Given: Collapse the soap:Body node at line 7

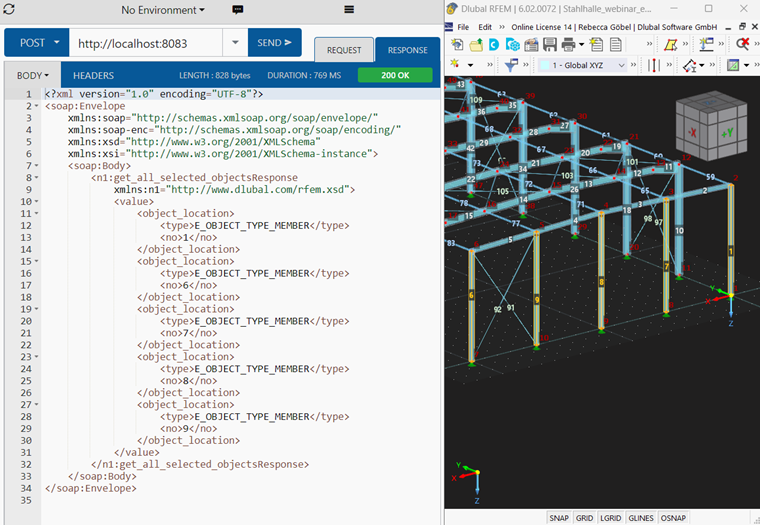Looking at the screenshot, I should [36, 166].
